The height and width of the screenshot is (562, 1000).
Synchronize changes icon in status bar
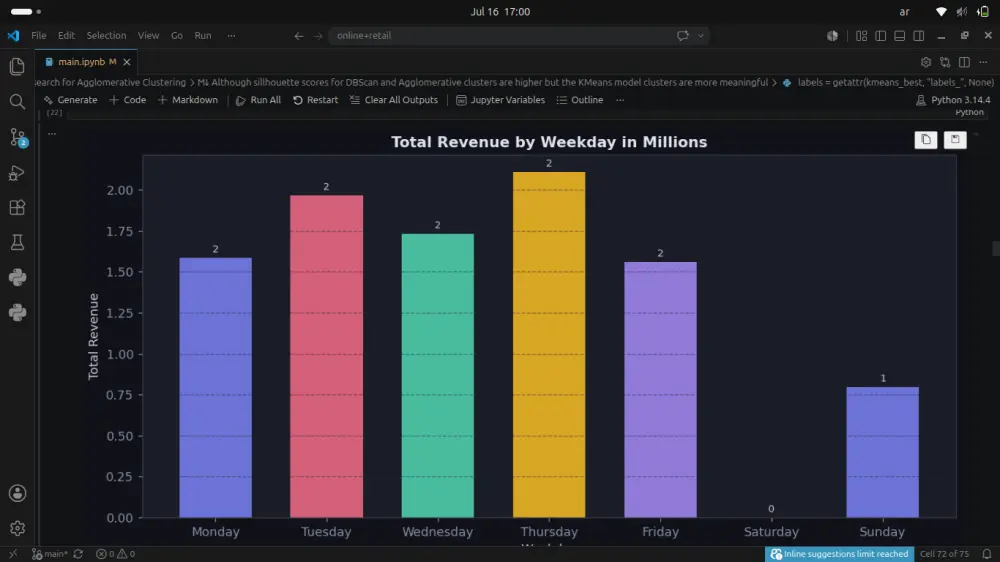[x=78, y=554]
